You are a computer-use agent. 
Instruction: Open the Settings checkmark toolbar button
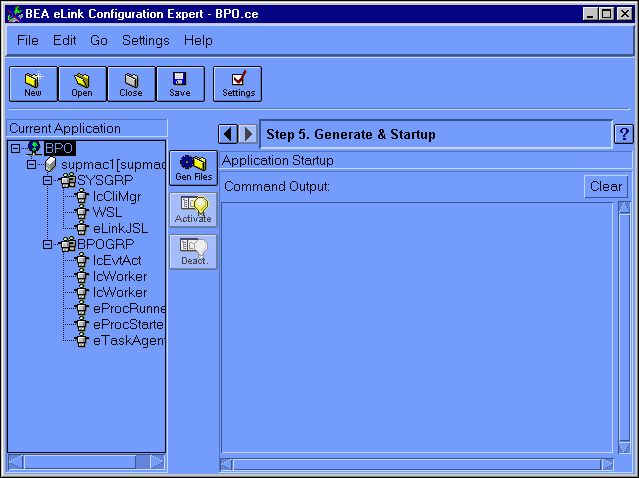click(x=238, y=84)
